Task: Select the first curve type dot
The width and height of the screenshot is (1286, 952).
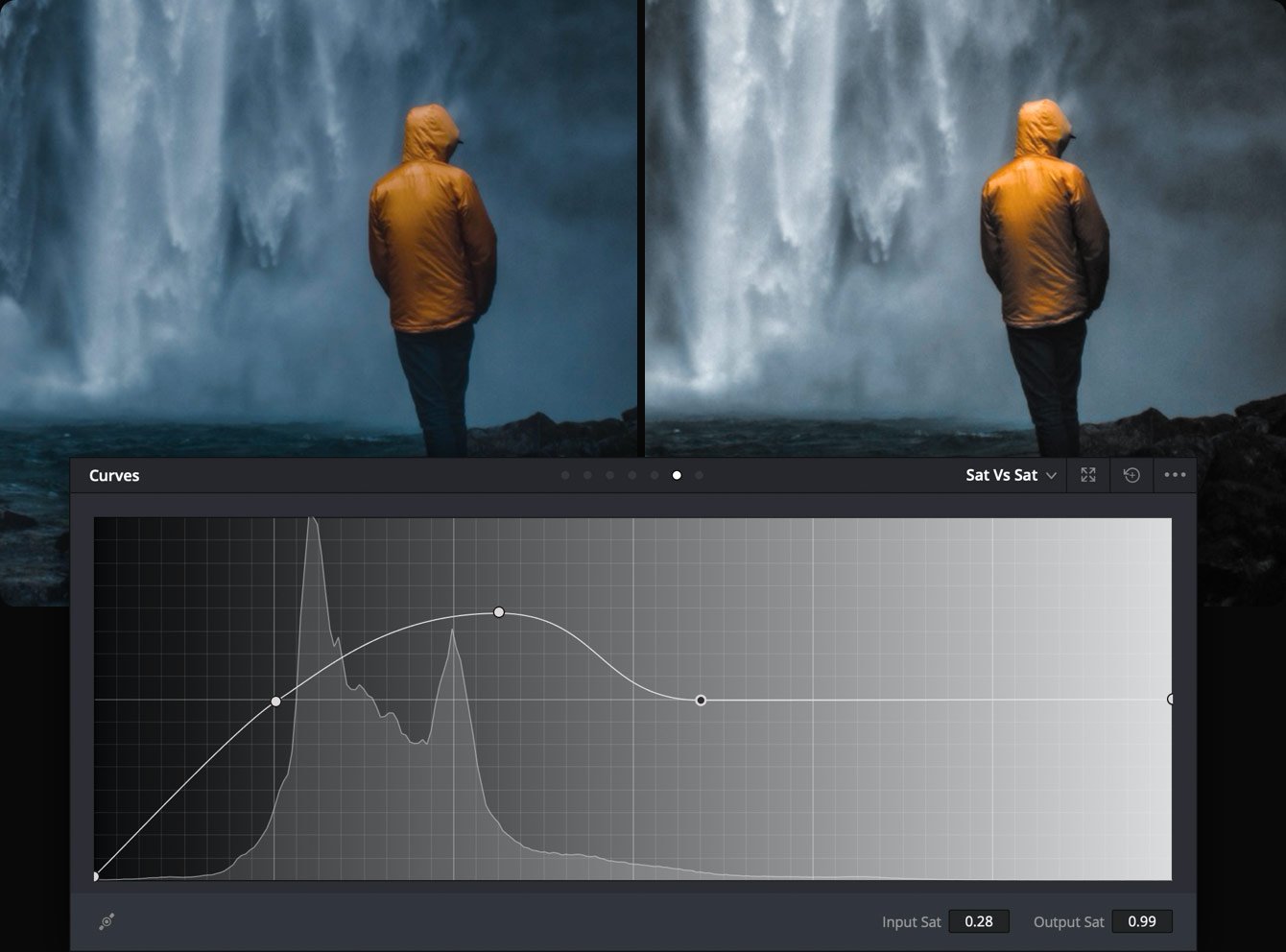Action: [x=566, y=474]
